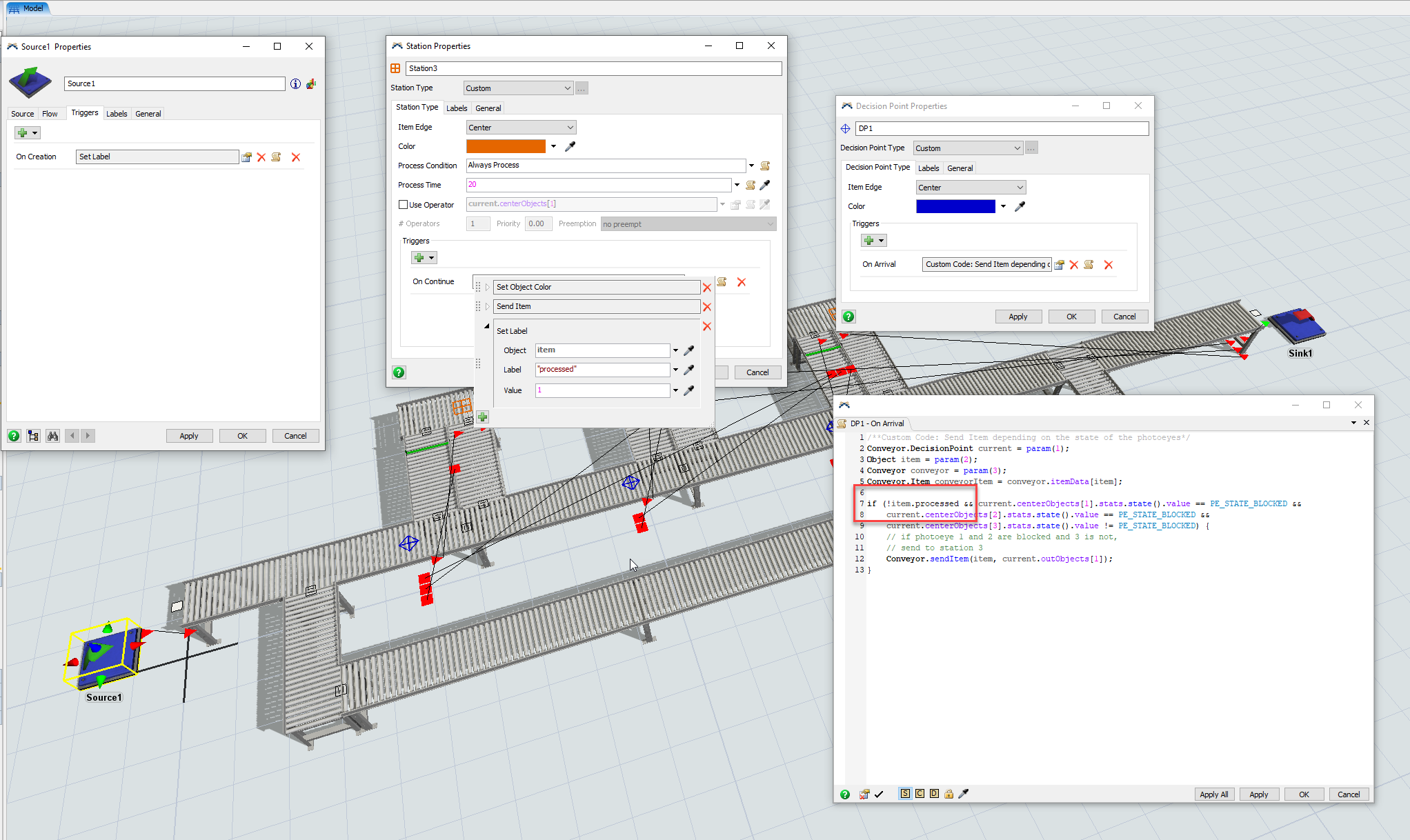Click Apply All in the code editor
This screenshot has width=1410, height=840.
(1213, 794)
